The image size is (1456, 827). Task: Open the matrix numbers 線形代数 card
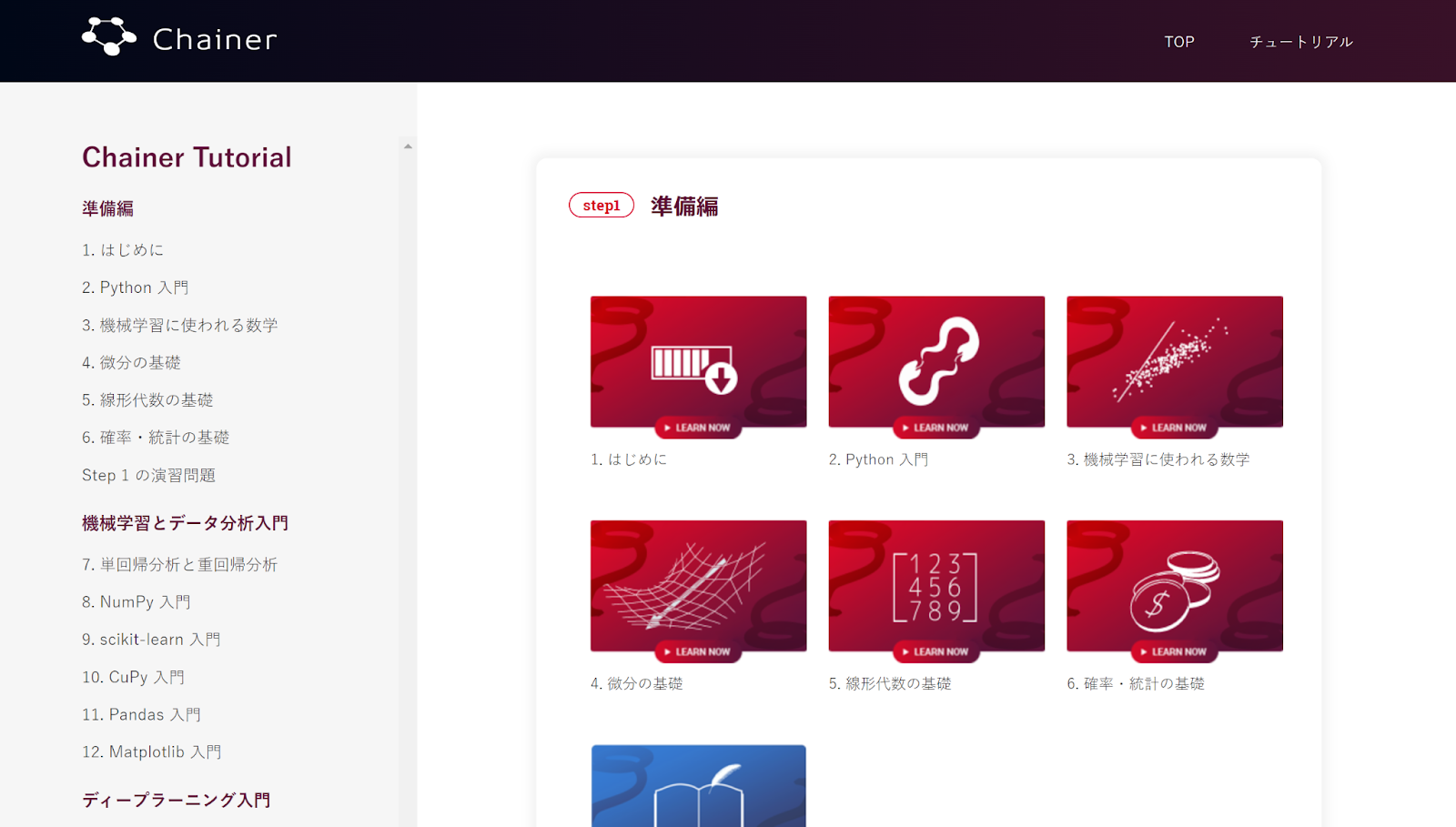(x=936, y=586)
